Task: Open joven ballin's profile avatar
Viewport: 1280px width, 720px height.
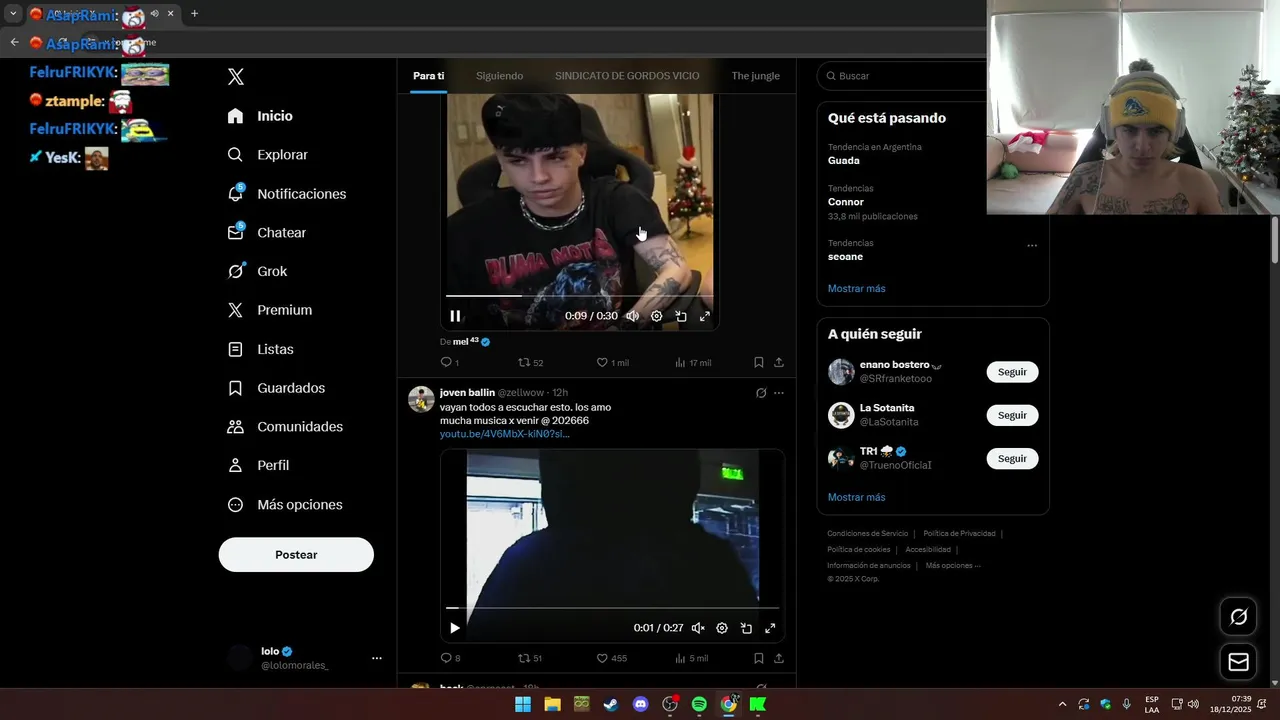Action: coord(421,399)
